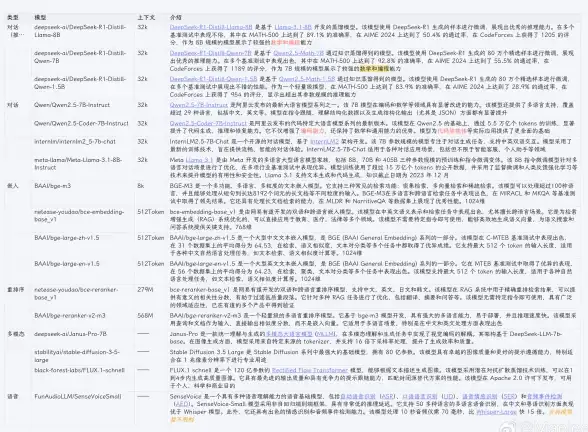The image size is (588, 432).
Task: Click 32k context value in Qwen2.5-Coder row
Action: (x=142, y=123)
